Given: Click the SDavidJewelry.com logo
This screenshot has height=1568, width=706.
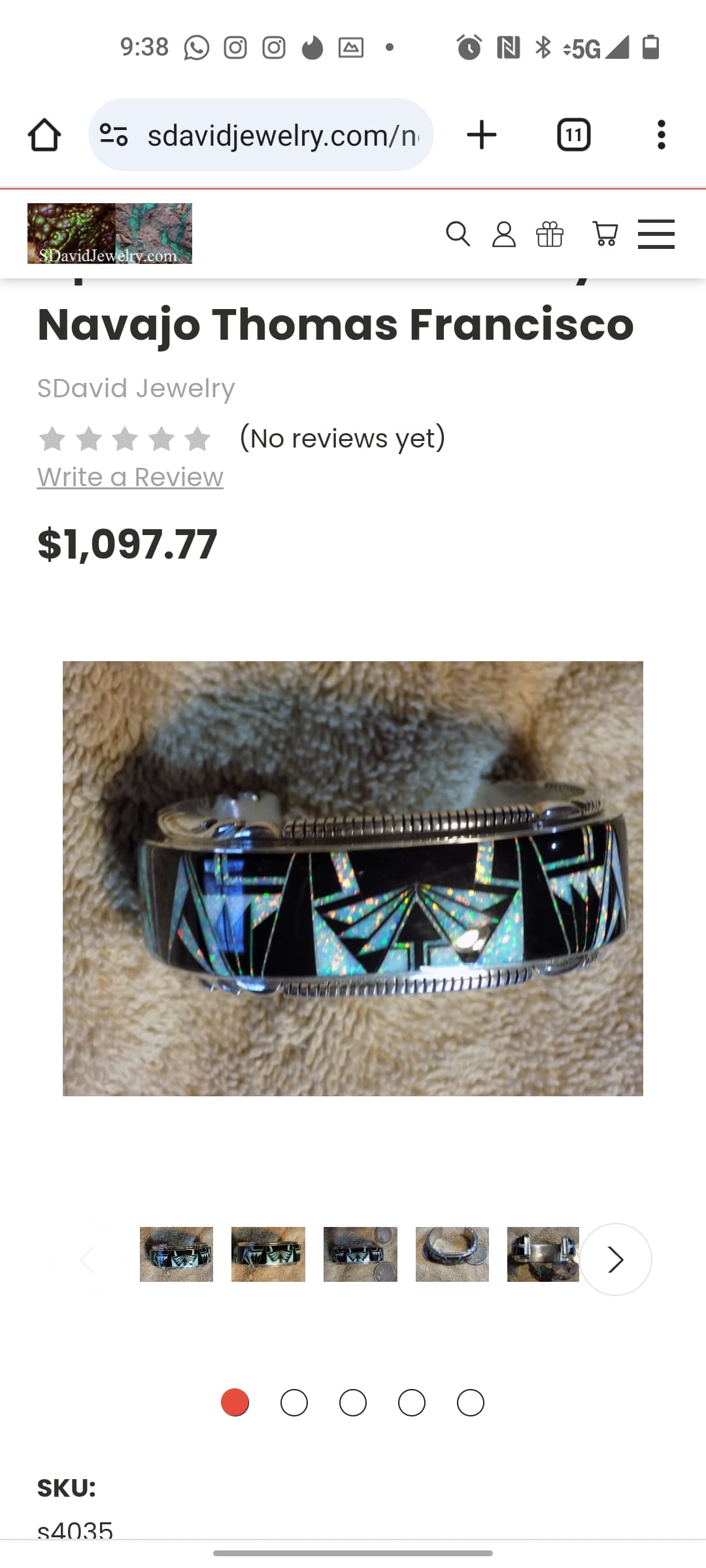Looking at the screenshot, I should [110, 233].
